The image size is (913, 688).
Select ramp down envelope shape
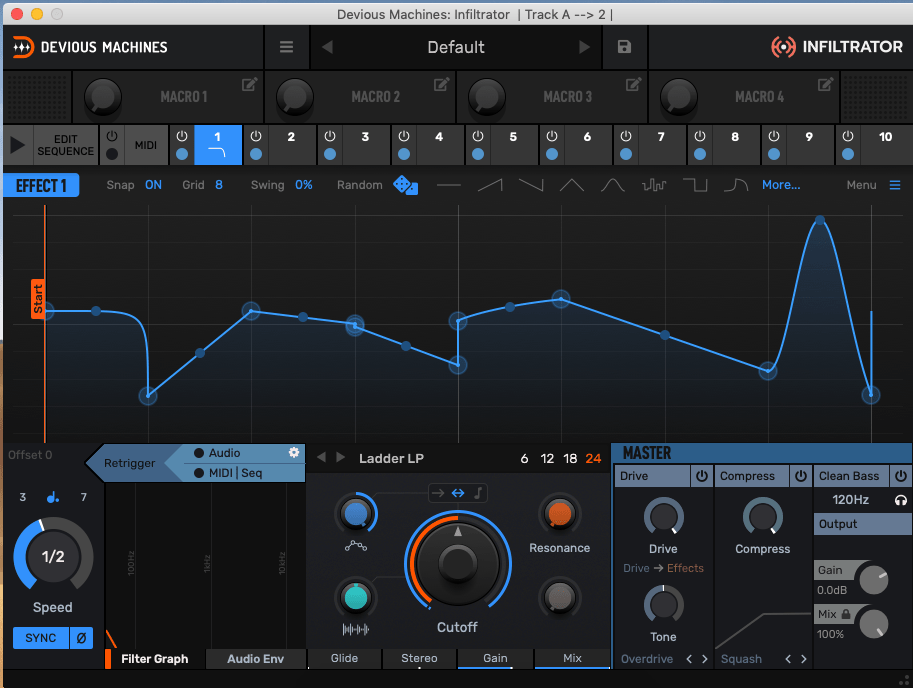[x=531, y=186]
